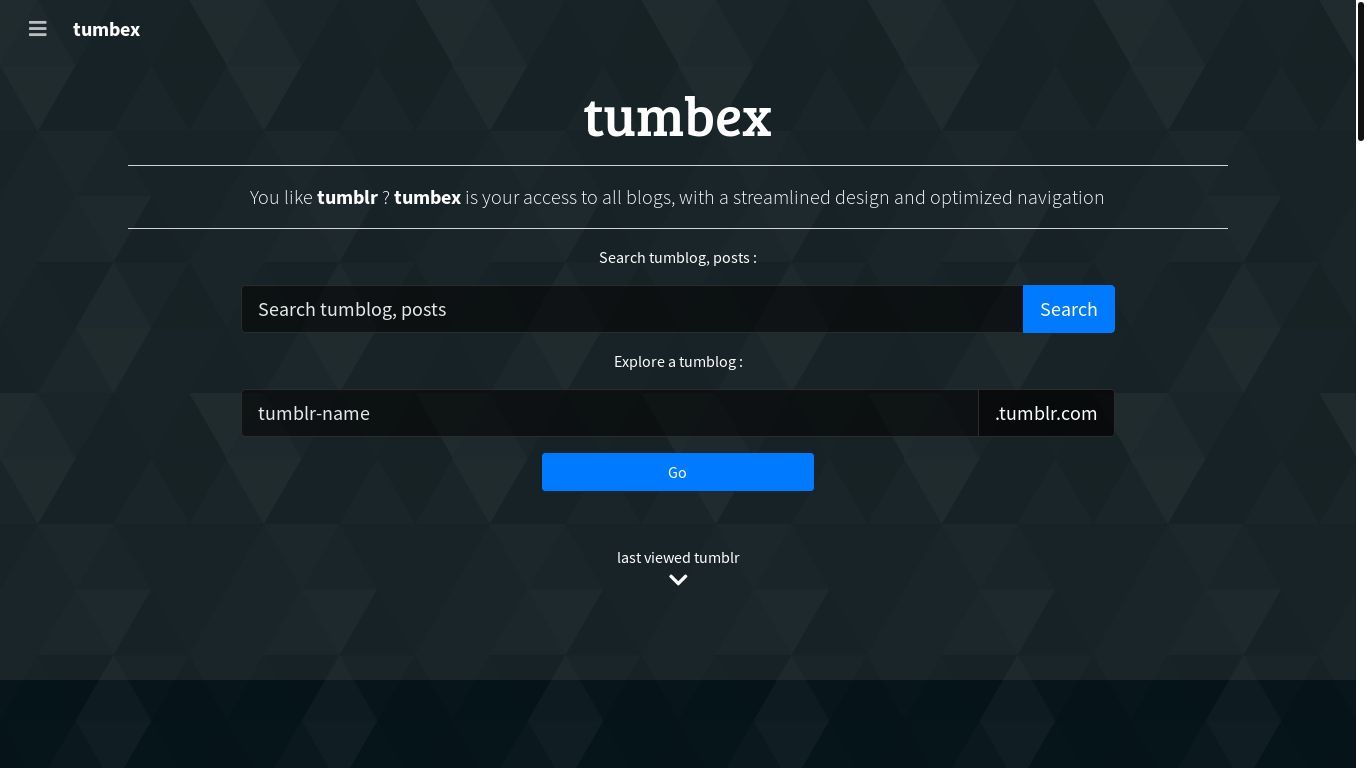Click the blue Search button

click(x=1068, y=309)
